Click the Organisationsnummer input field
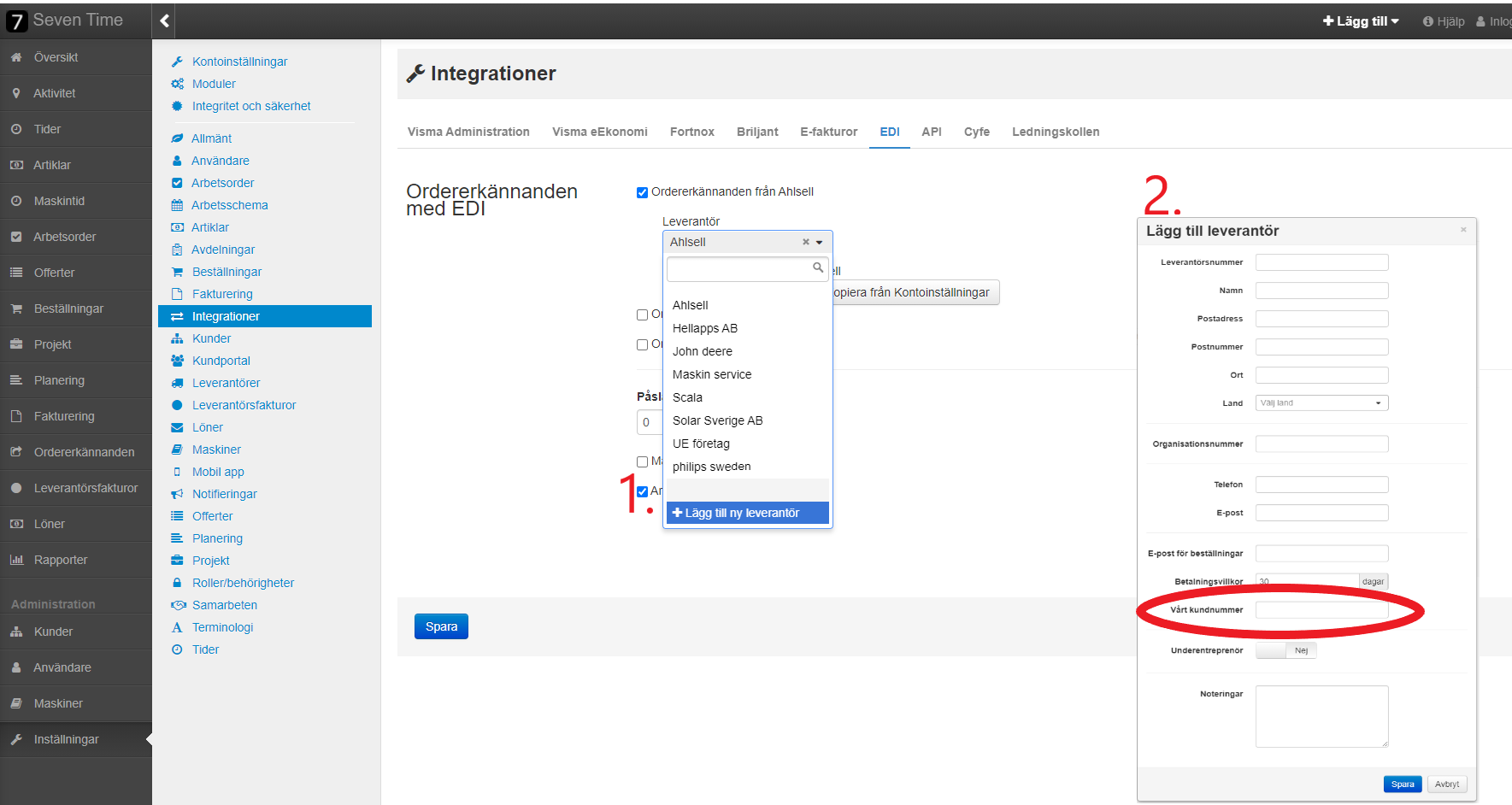This screenshot has width=1512, height=805. [x=1321, y=444]
